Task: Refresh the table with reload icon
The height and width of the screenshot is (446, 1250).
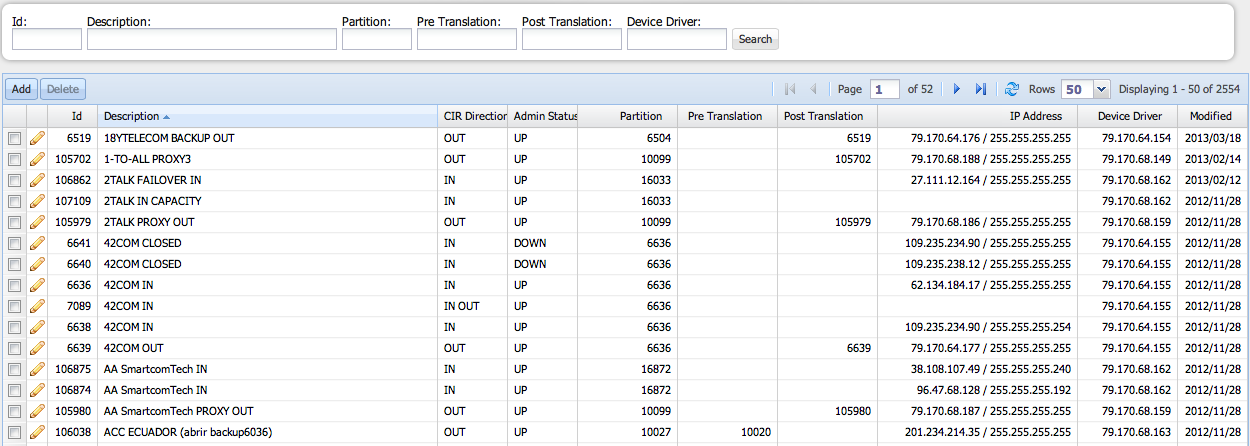Action: pos(1012,89)
